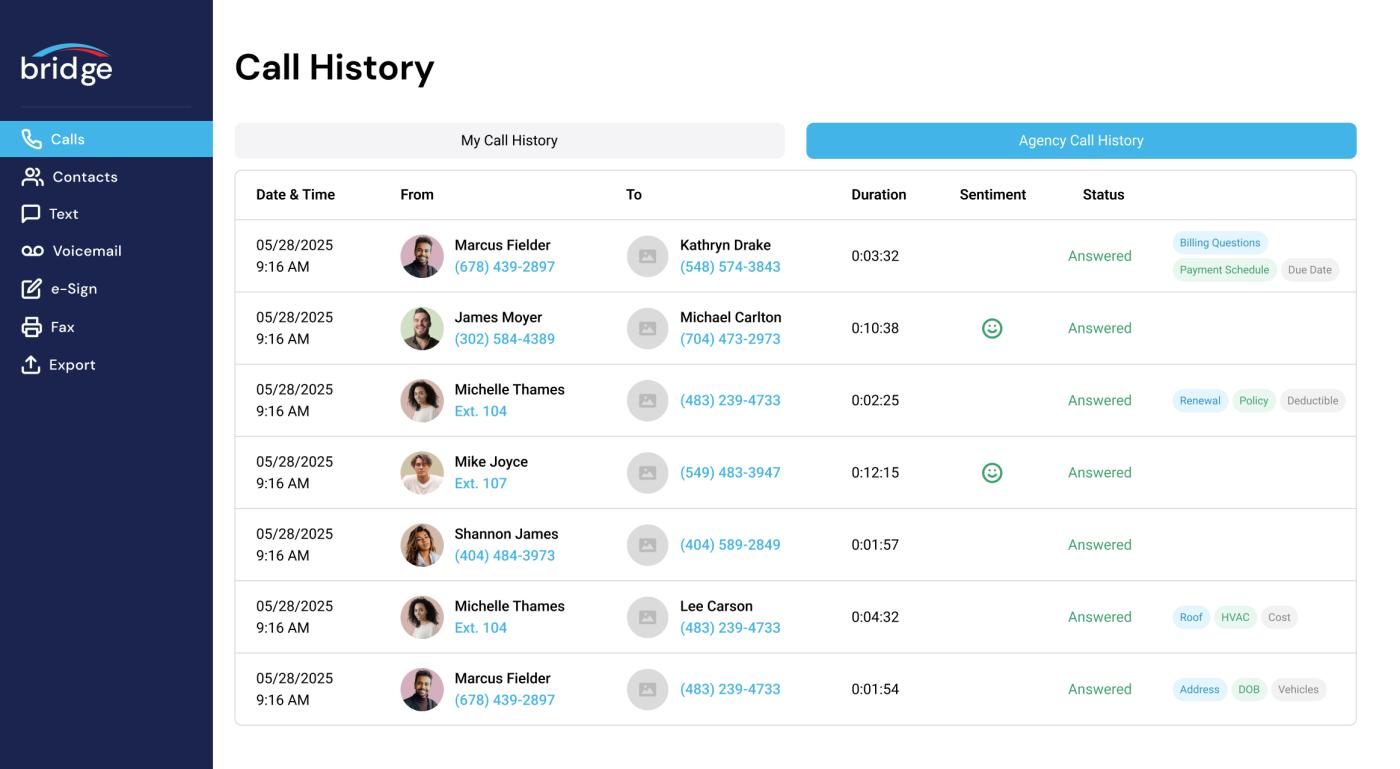Click the bridge logo at the top left
Screen dimensions: 1400x769
[67, 65]
